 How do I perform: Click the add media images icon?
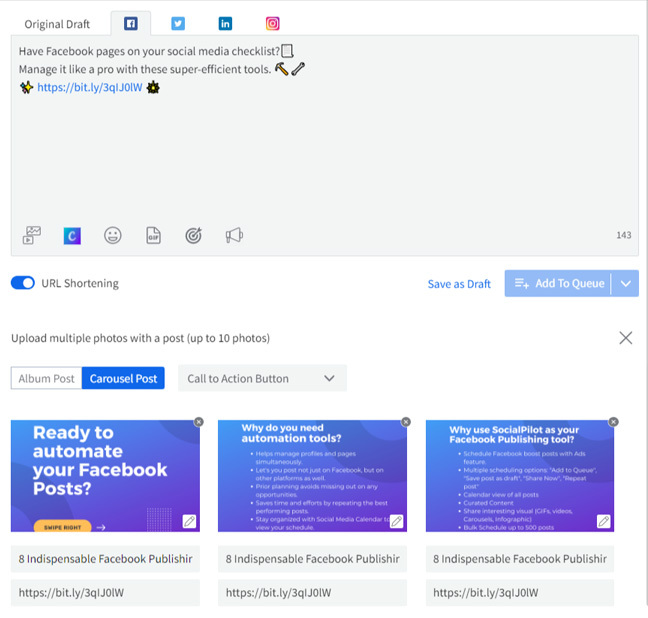point(32,236)
